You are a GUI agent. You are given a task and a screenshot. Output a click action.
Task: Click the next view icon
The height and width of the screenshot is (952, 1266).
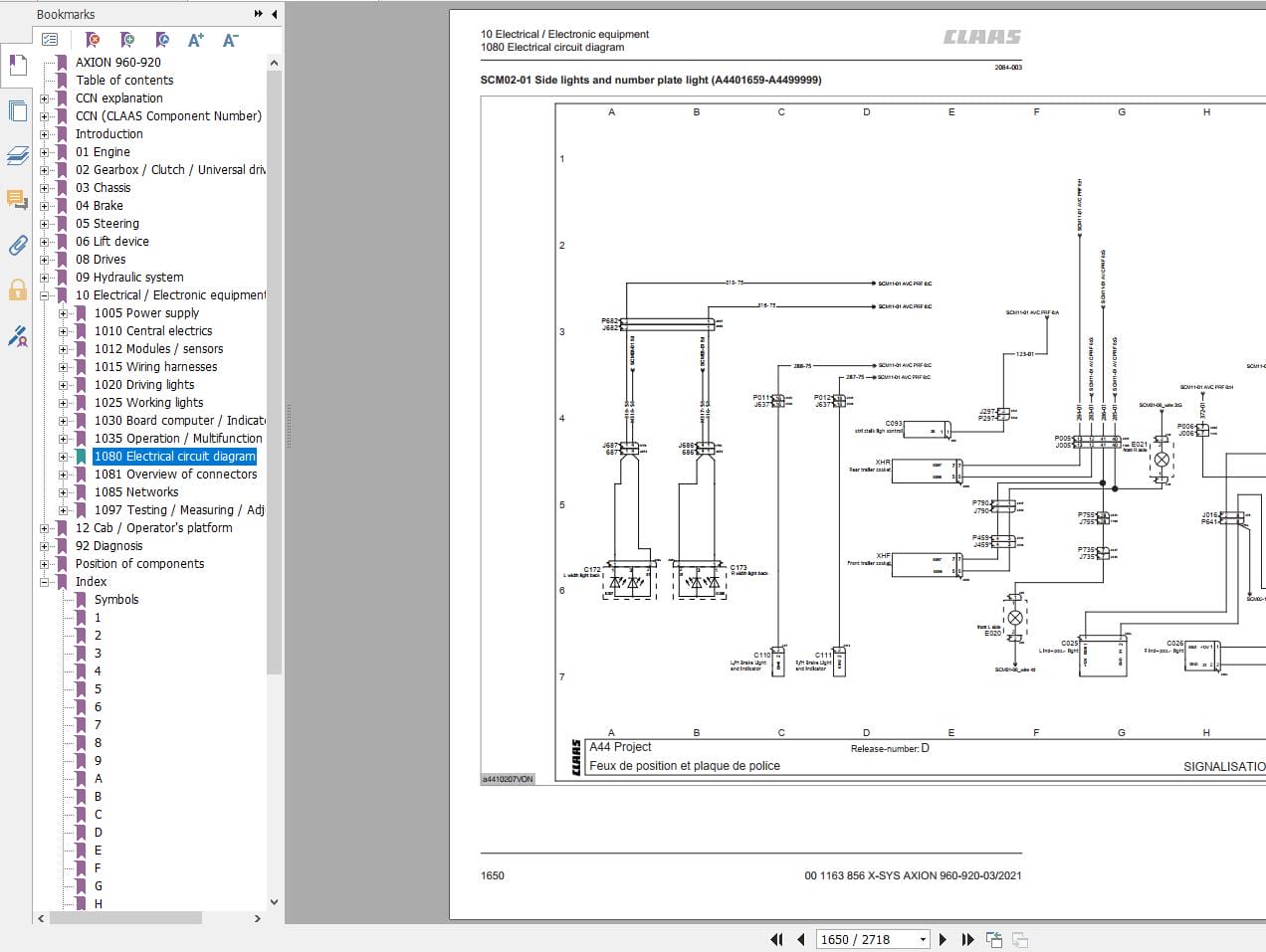point(1019,939)
